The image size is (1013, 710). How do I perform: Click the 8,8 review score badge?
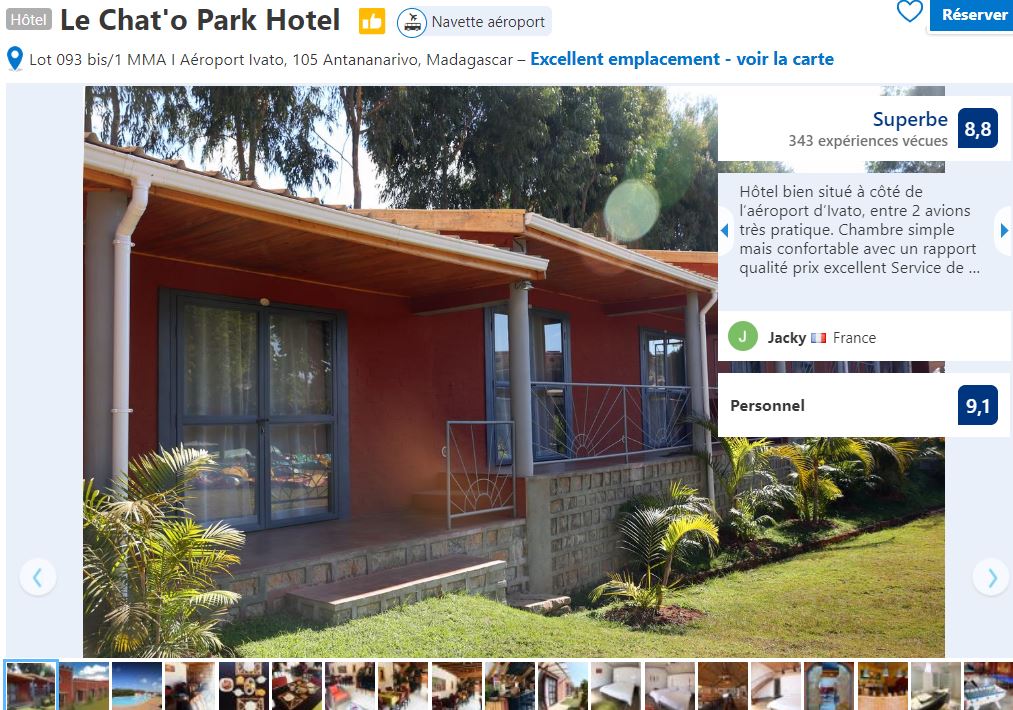pyautogui.click(x=977, y=129)
